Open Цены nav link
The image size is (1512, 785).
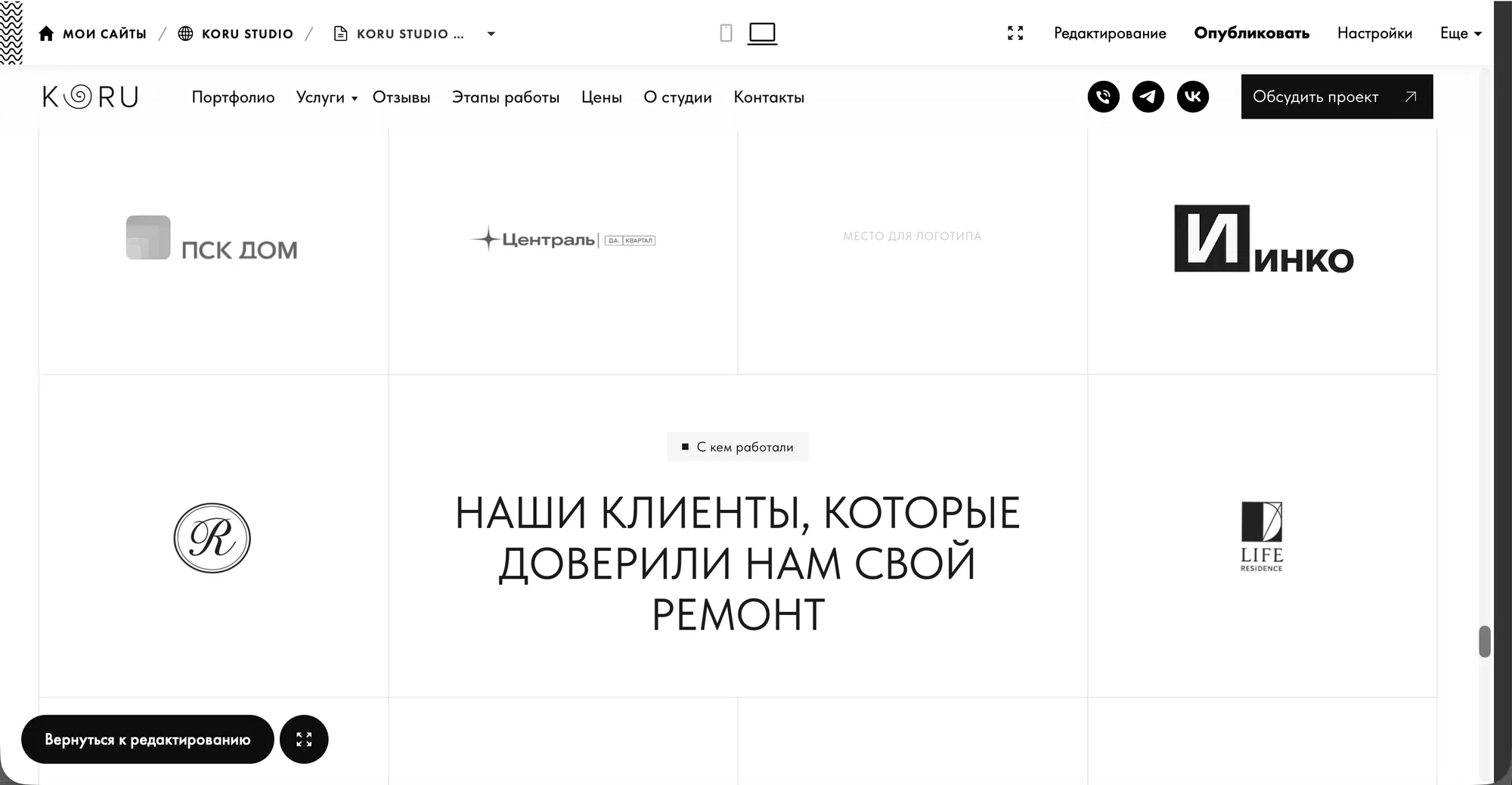602,97
